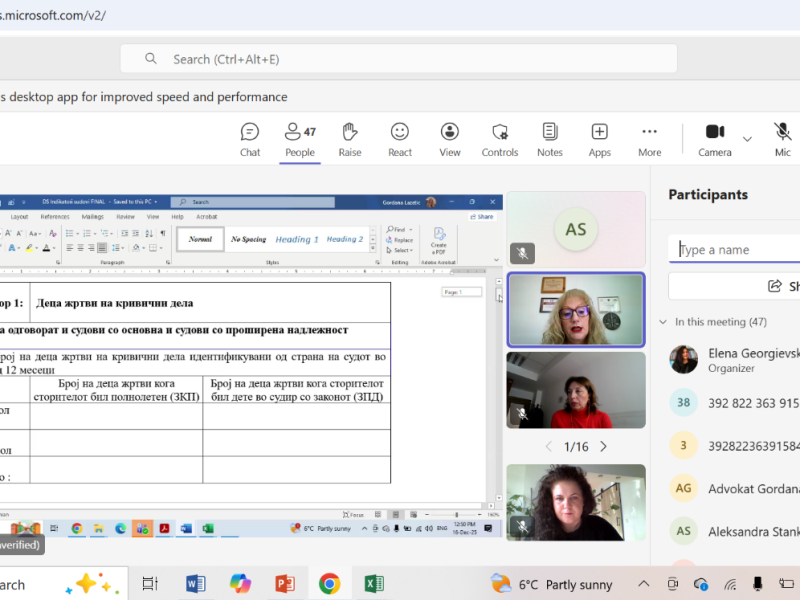Click the People participants icon

pyautogui.click(x=299, y=139)
